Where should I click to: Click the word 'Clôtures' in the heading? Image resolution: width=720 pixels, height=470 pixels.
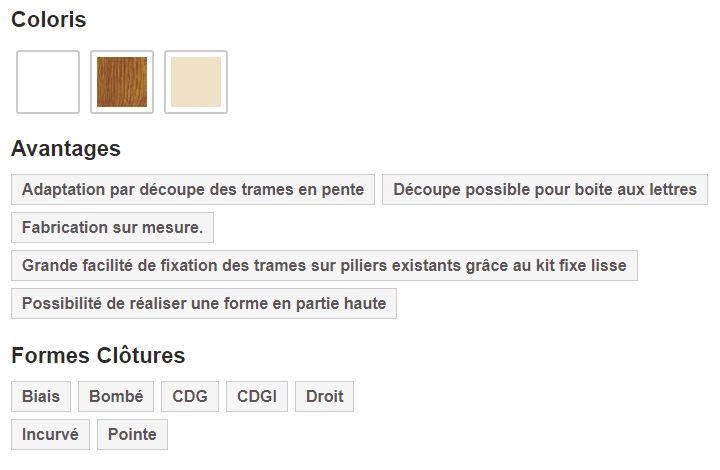click(x=141, y=356)
